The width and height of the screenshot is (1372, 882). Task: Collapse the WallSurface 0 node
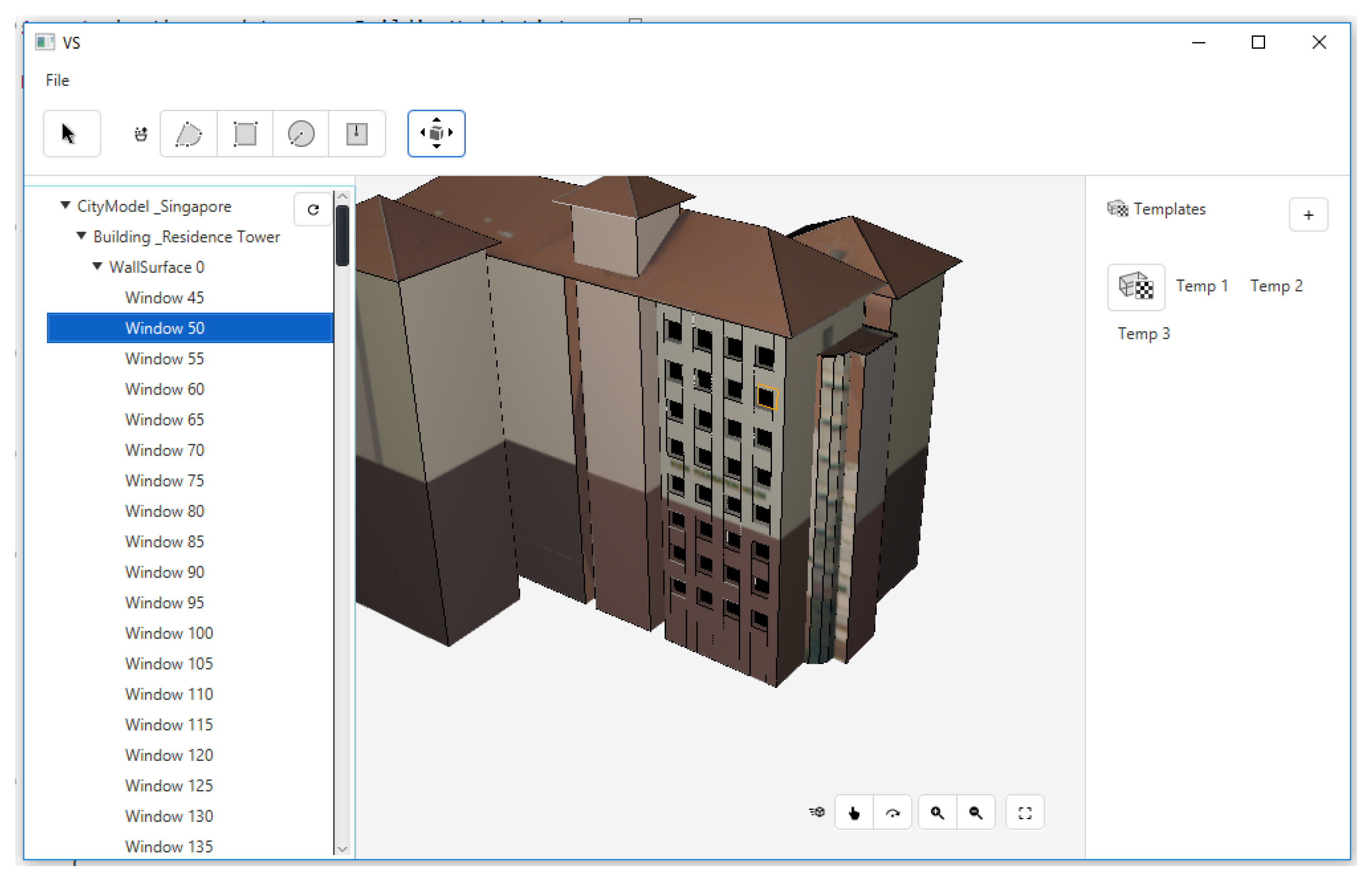(97, 266)
